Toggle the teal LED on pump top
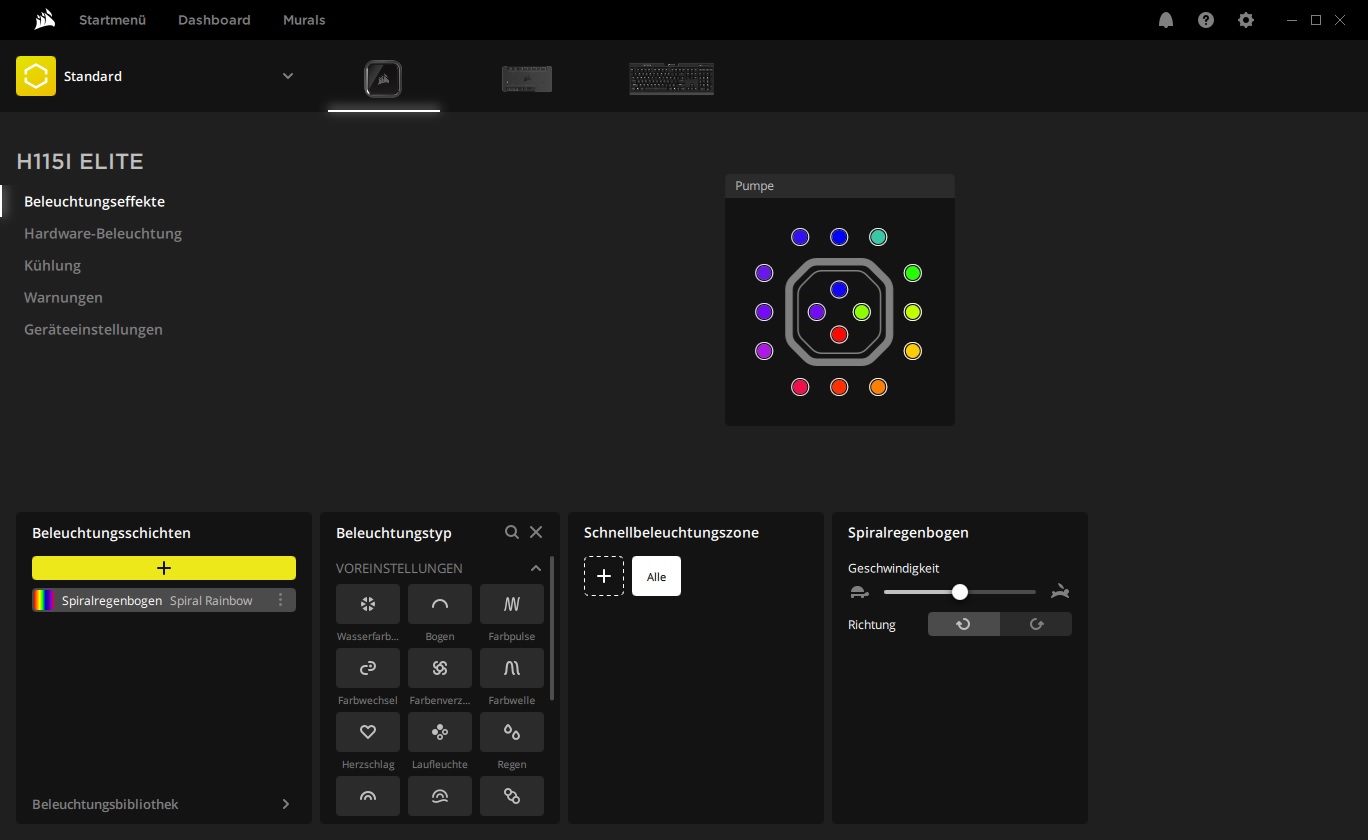 pyautogui.click(x=878, y=237)
